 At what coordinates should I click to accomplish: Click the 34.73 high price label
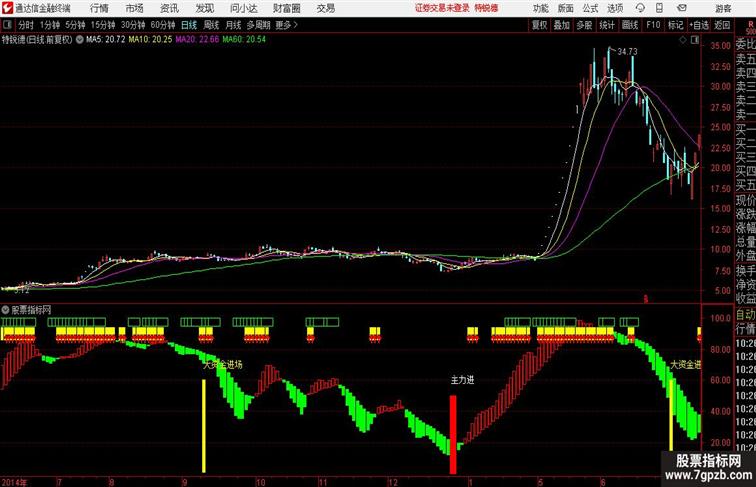627,52
